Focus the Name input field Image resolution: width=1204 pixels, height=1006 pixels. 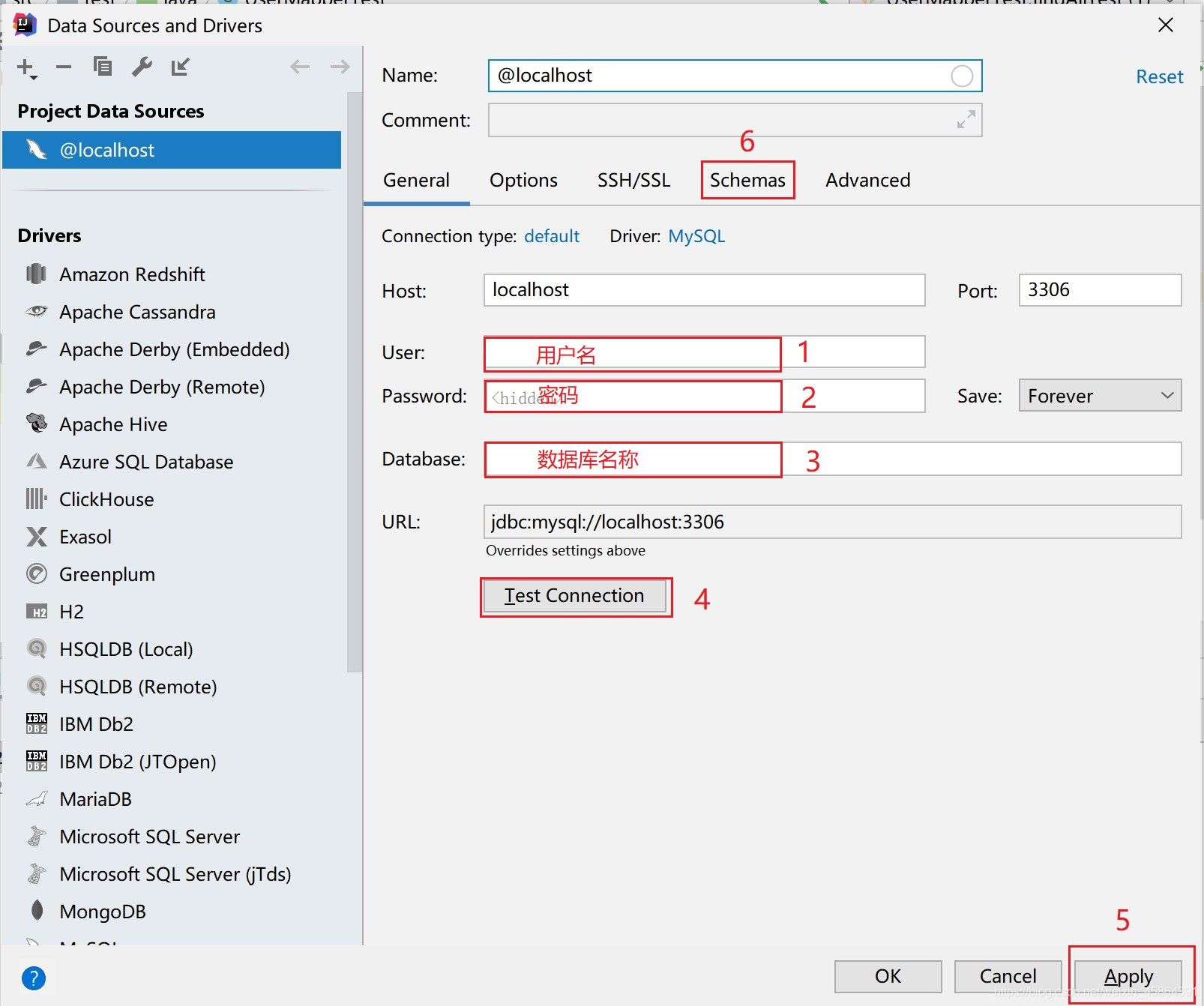[x=735, y=76]
